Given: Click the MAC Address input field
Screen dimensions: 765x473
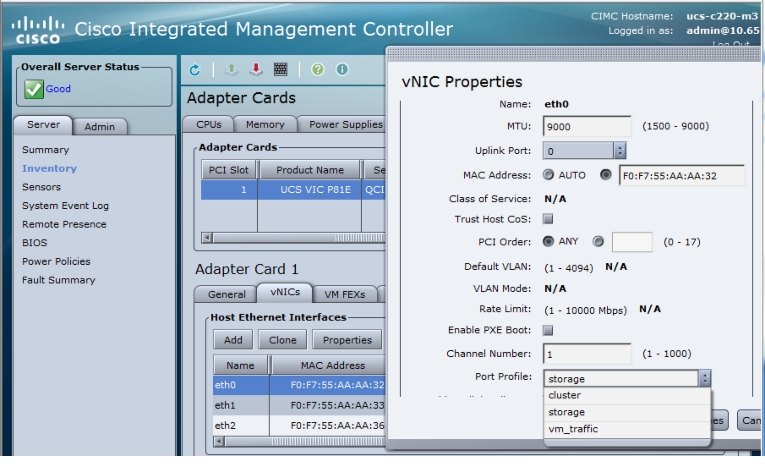Looking at the screenshot, I should 682,175.
